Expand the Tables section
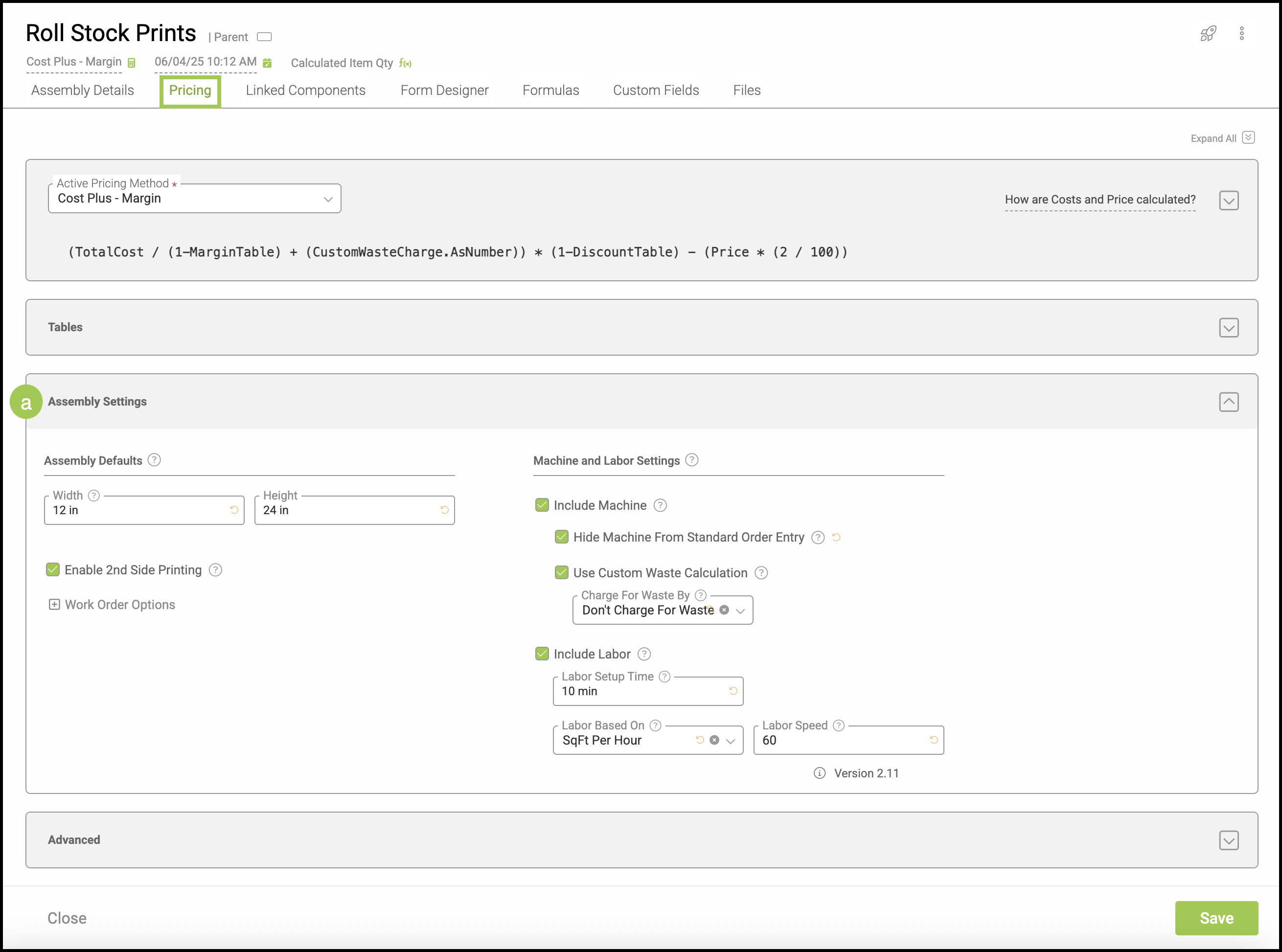This screenshot has height=952, width=1282. [1228, 327]
